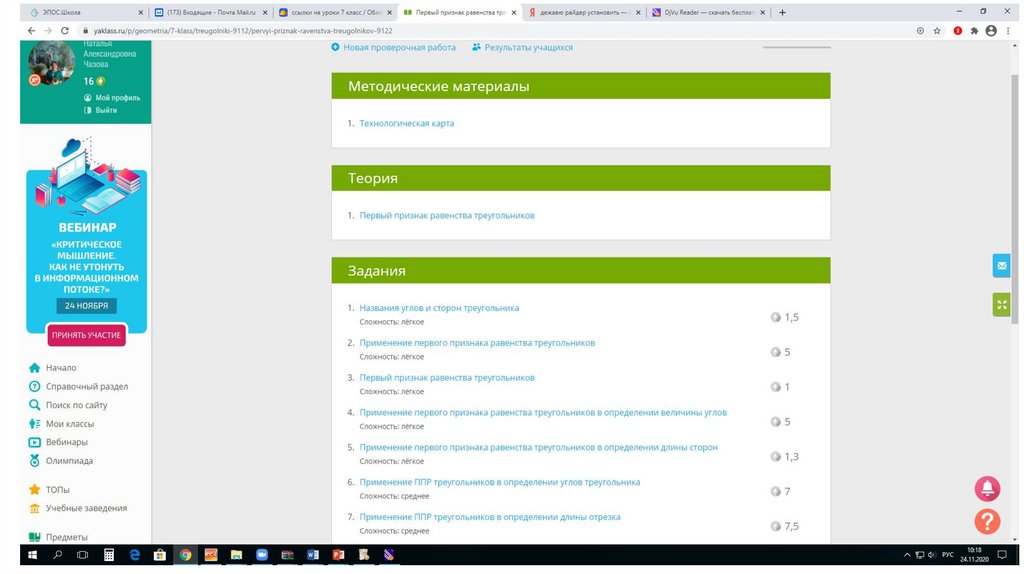Open task about определении длины сторон
The height and width of the screenshot is (574, 1024).
538,447
